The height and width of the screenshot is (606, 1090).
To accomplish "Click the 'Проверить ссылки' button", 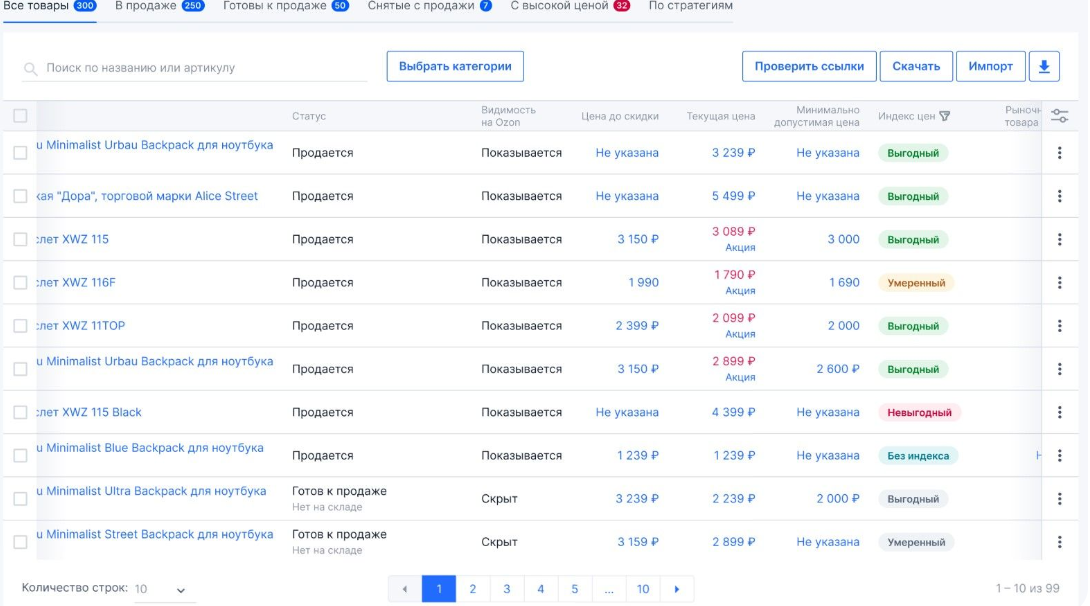I will click(x=809, y=67).
